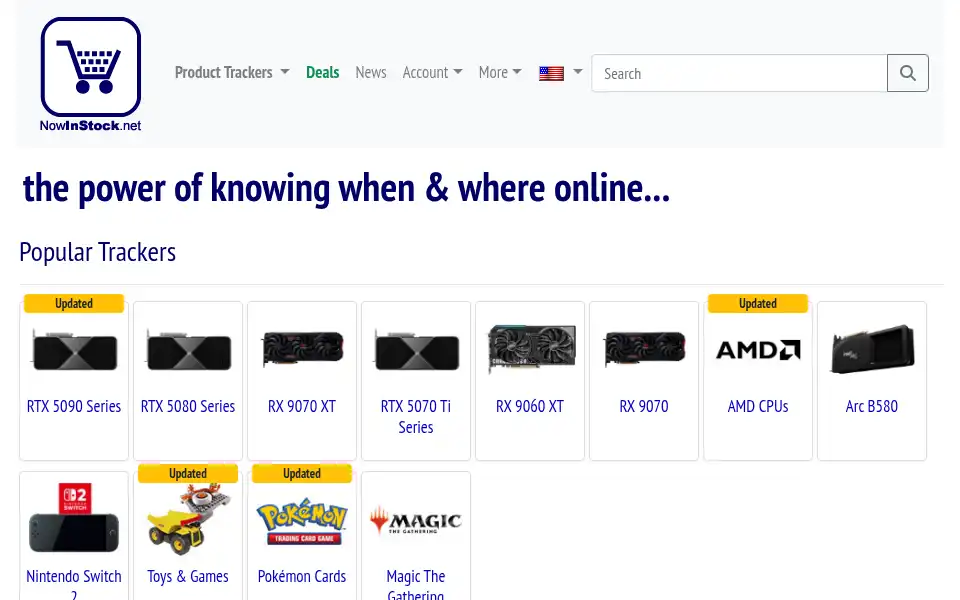This screenshot has width=960, height=600.
Task: Click Updated badge on RTX 5090 Series
Action: tap(74, 304)
